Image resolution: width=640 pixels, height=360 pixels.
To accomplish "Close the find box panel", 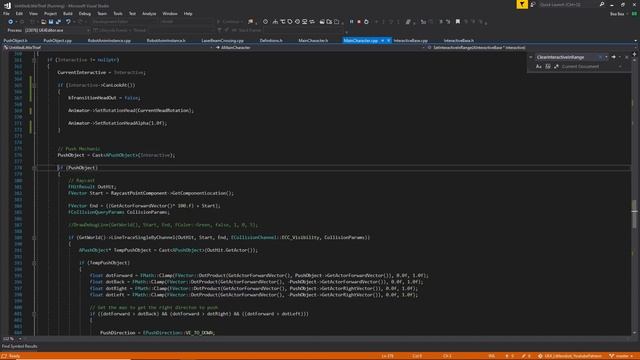I will click(x=627, y=57).
